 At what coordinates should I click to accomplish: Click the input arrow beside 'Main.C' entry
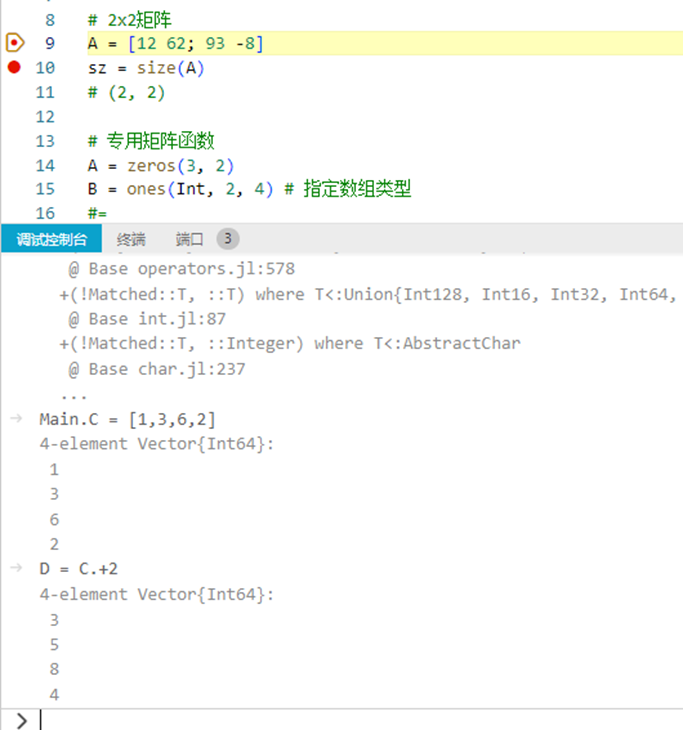16,419
